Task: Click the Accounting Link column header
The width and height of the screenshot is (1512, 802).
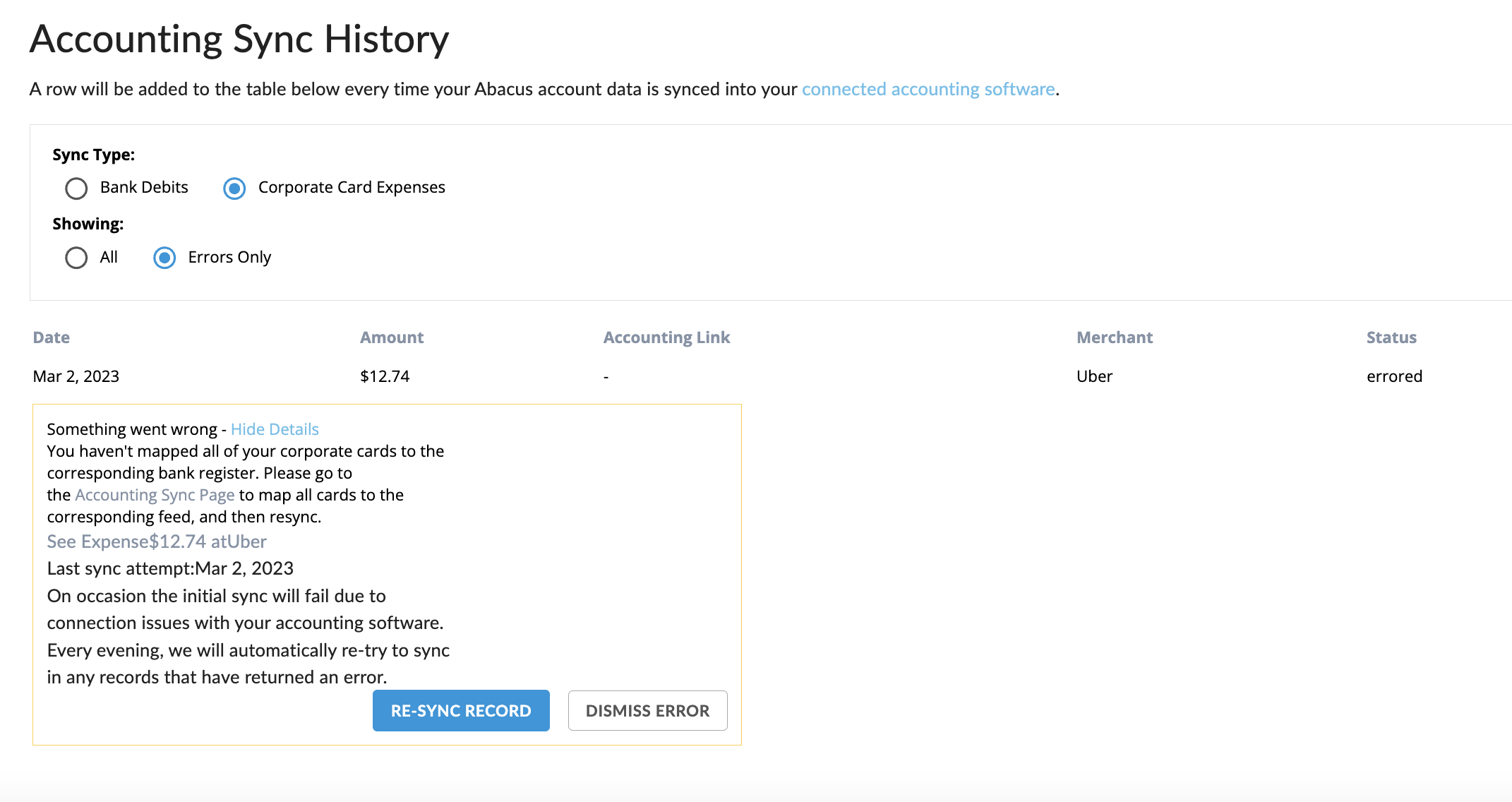Action: tap(666, 337)
